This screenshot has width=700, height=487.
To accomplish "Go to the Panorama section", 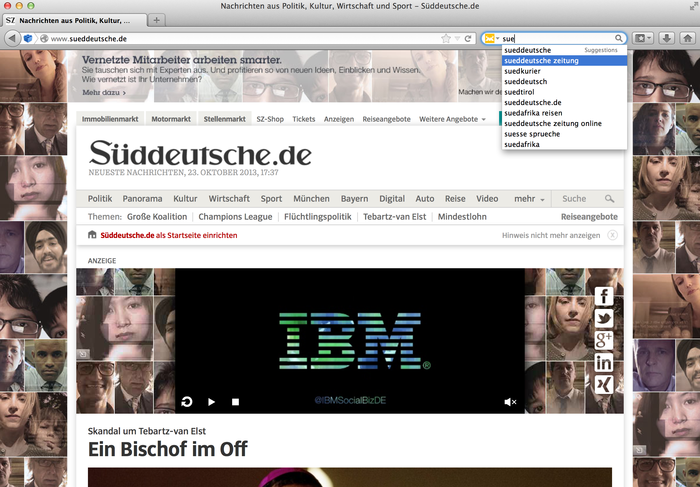I will pyautogui.click(x=142, y=199).
